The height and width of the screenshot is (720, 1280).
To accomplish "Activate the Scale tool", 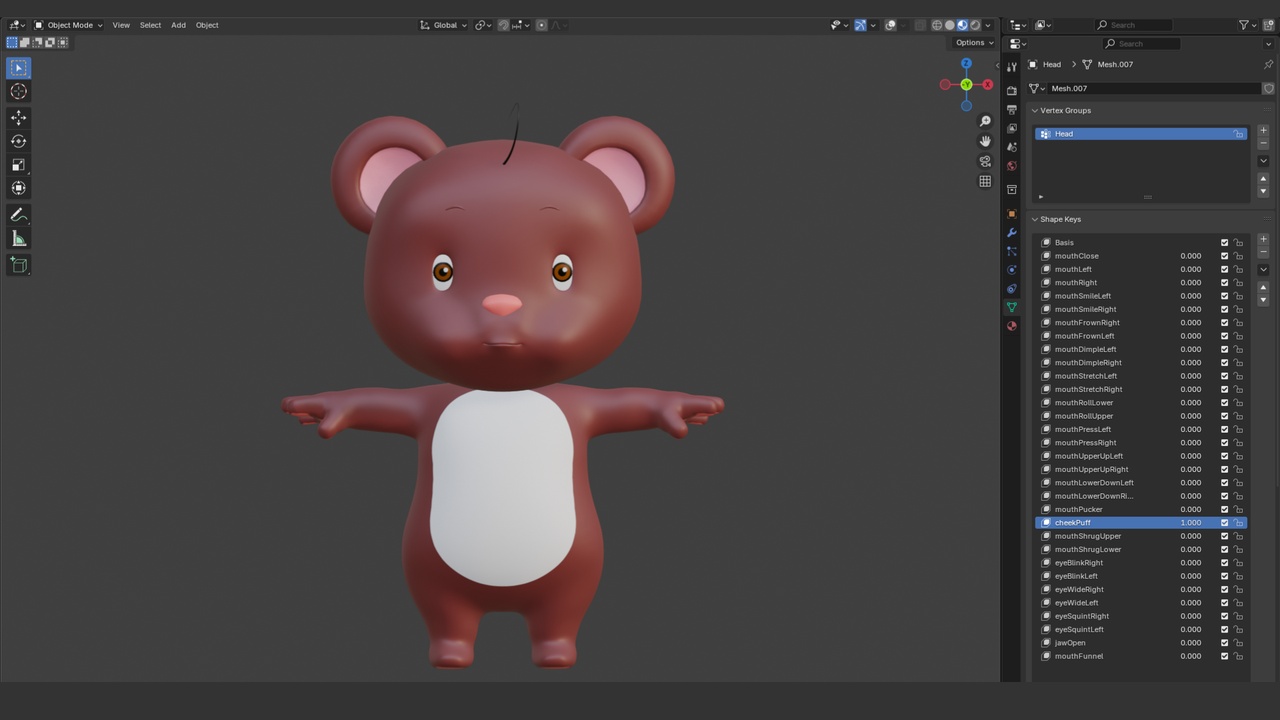I will pyautogui.click(x=19, y=165).
